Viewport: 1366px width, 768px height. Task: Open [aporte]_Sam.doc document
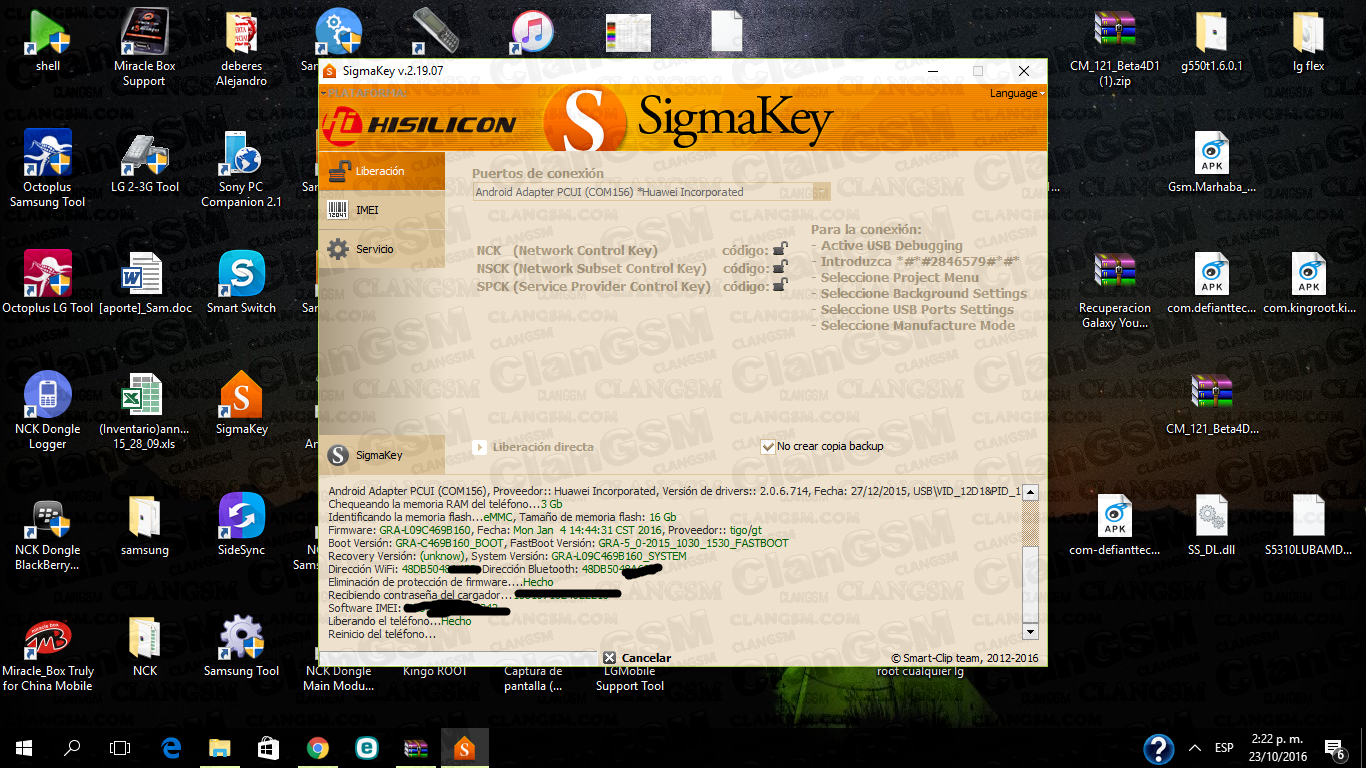145,282
